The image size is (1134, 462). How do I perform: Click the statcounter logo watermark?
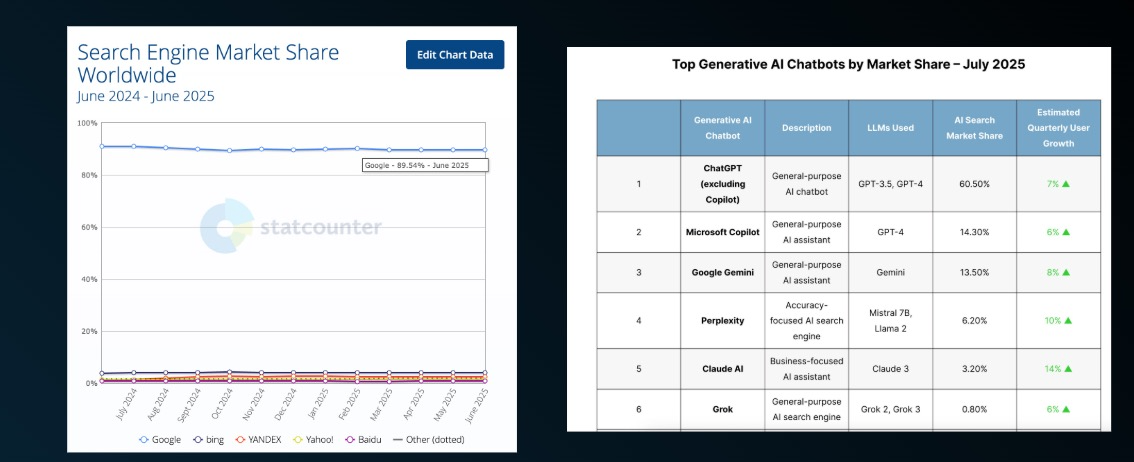[x=290, y=227]
